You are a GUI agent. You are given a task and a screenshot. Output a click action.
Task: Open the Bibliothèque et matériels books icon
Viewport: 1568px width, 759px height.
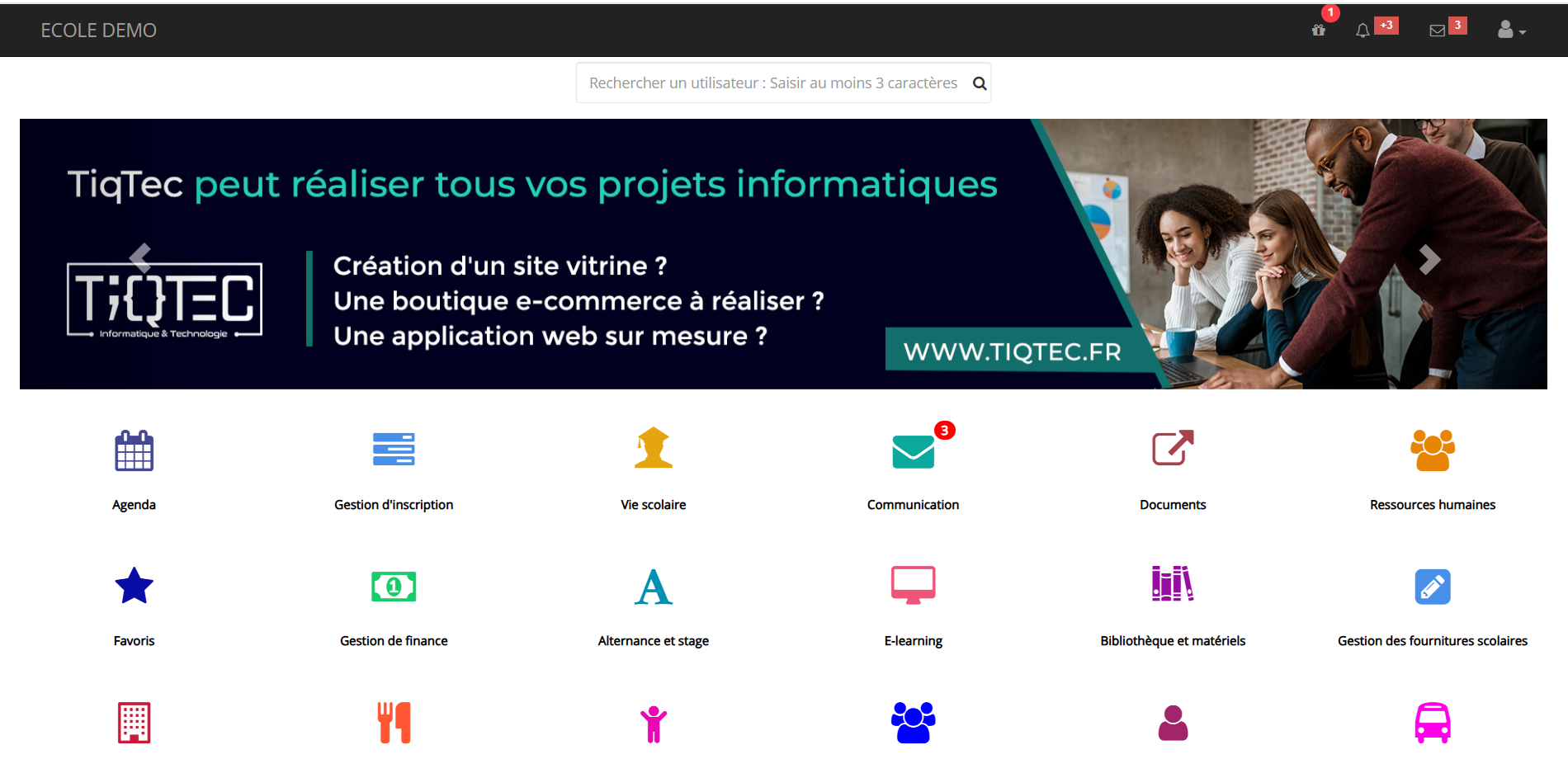pyautogui.click(x=1173, y=584)
